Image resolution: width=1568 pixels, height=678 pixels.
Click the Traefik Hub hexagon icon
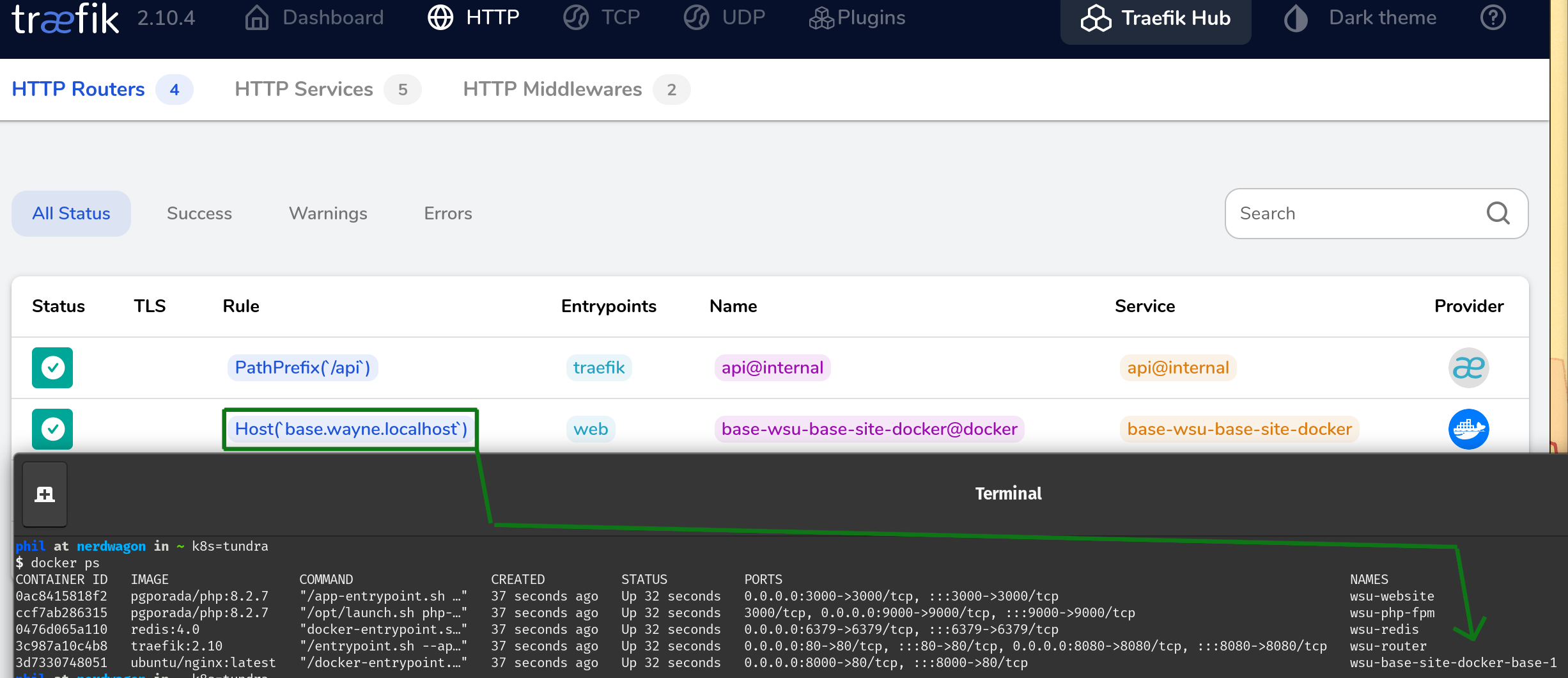pos(1096,18)
